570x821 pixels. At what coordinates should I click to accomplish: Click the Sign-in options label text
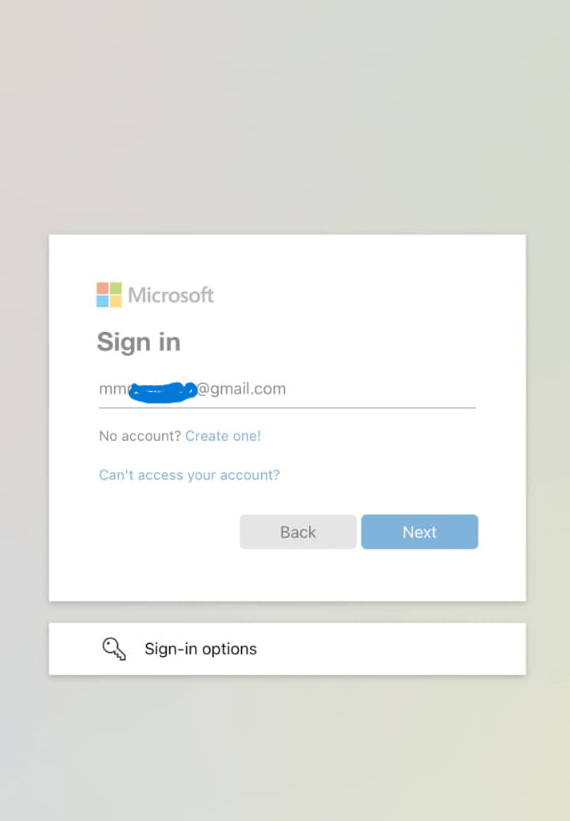tap(200, 649)
